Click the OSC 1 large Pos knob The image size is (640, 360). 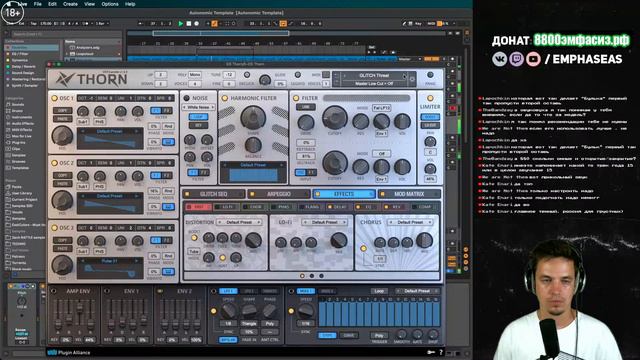(62, 136)
